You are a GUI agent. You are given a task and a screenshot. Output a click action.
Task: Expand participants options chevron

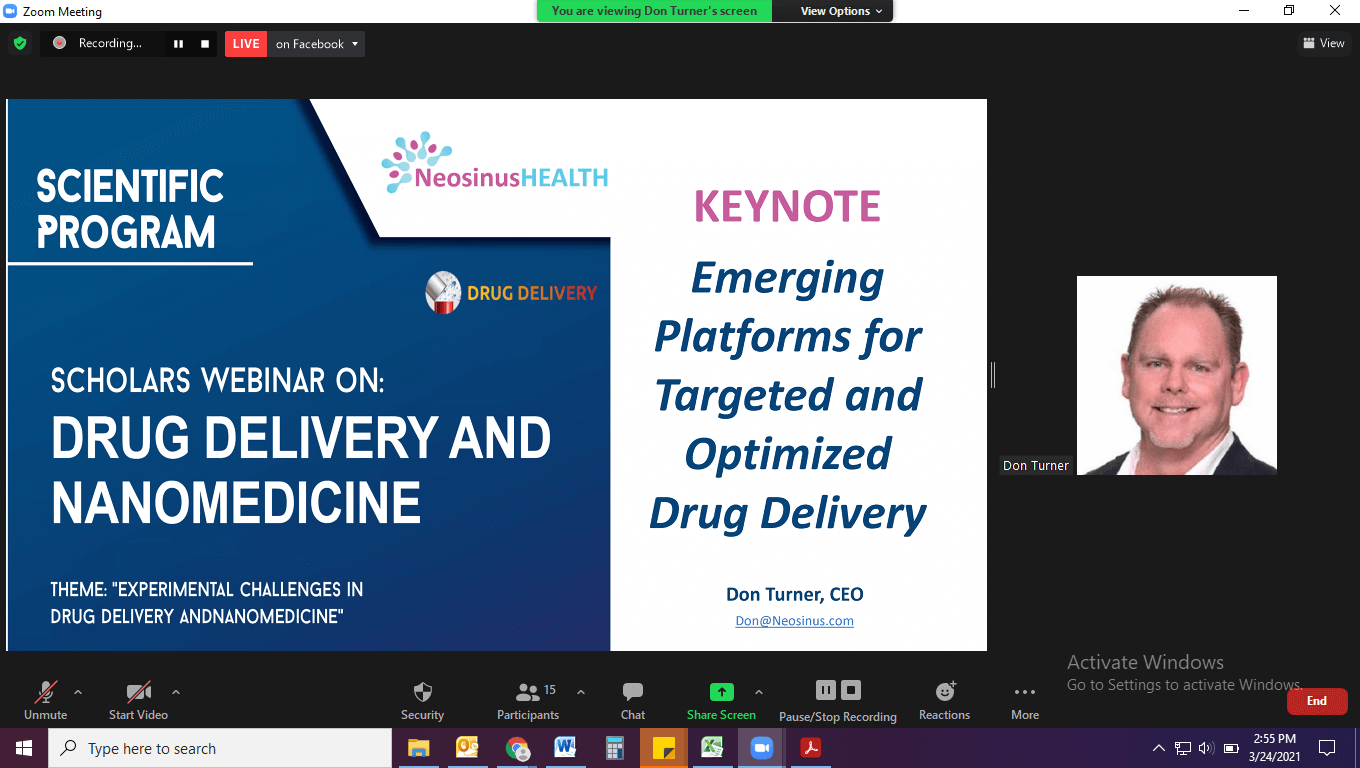pos(581,692)
